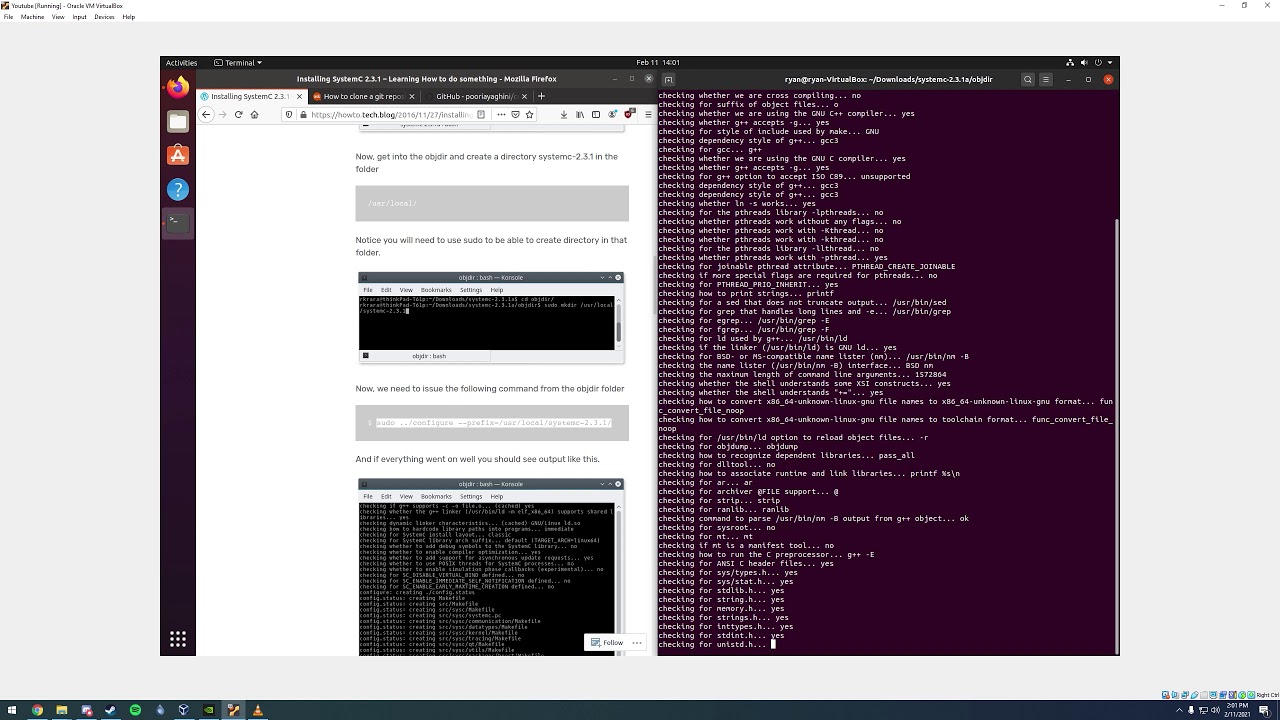
Task: Open the volume icon in the top bar
Action: (1085, 62)
